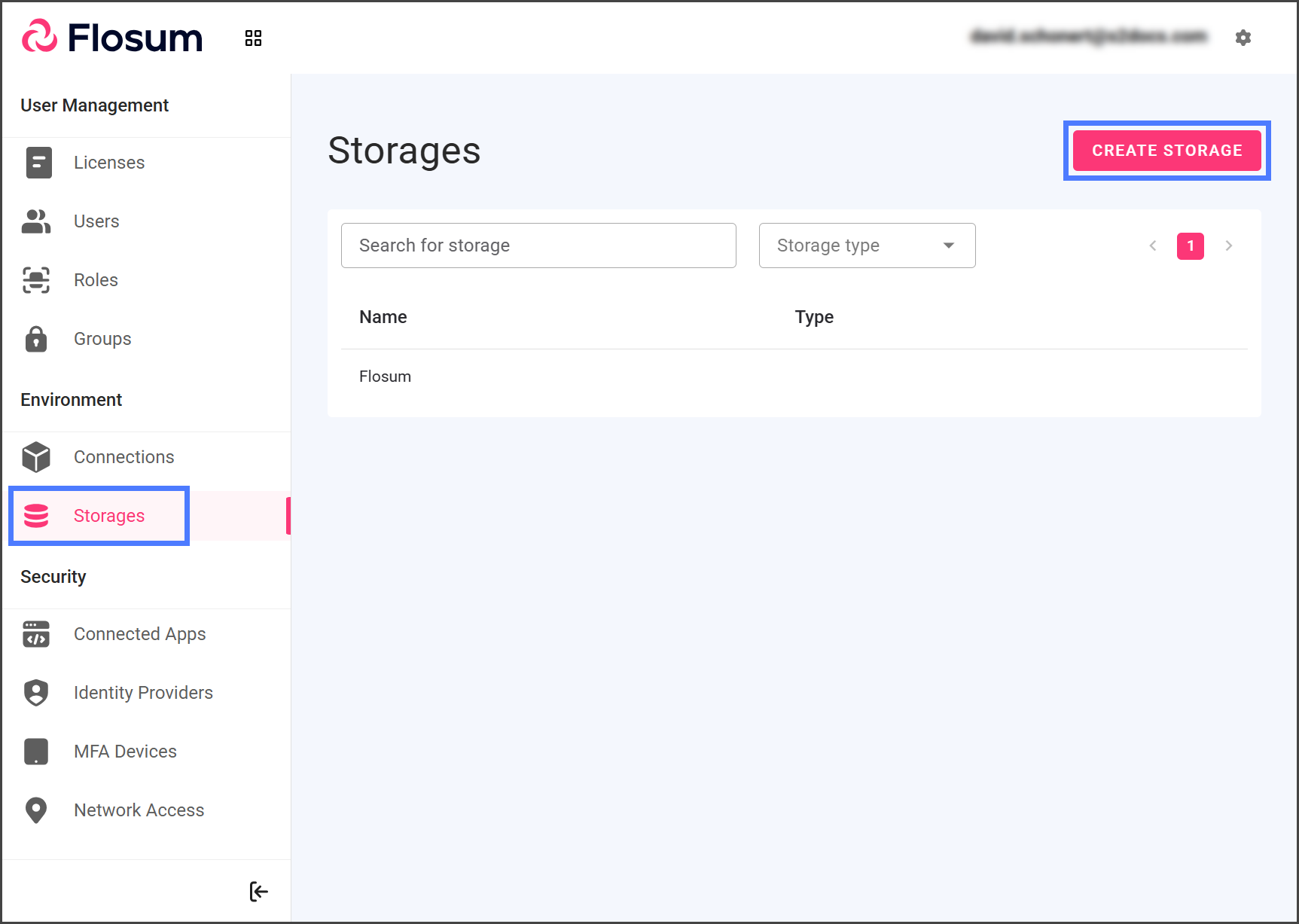Click the Licenses document icon
This screenshot has width=1299, height=924.
click(38, 163)
